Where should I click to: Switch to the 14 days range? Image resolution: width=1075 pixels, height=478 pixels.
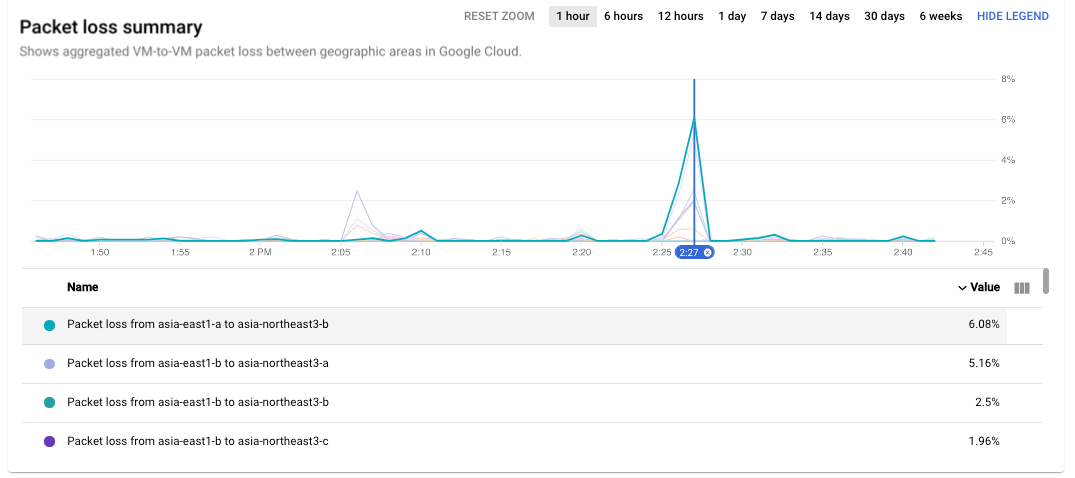[x=829, y=16]
